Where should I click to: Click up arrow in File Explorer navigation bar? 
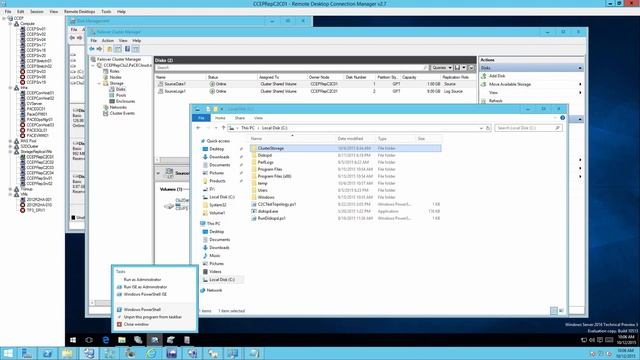[x=223, y=128]
